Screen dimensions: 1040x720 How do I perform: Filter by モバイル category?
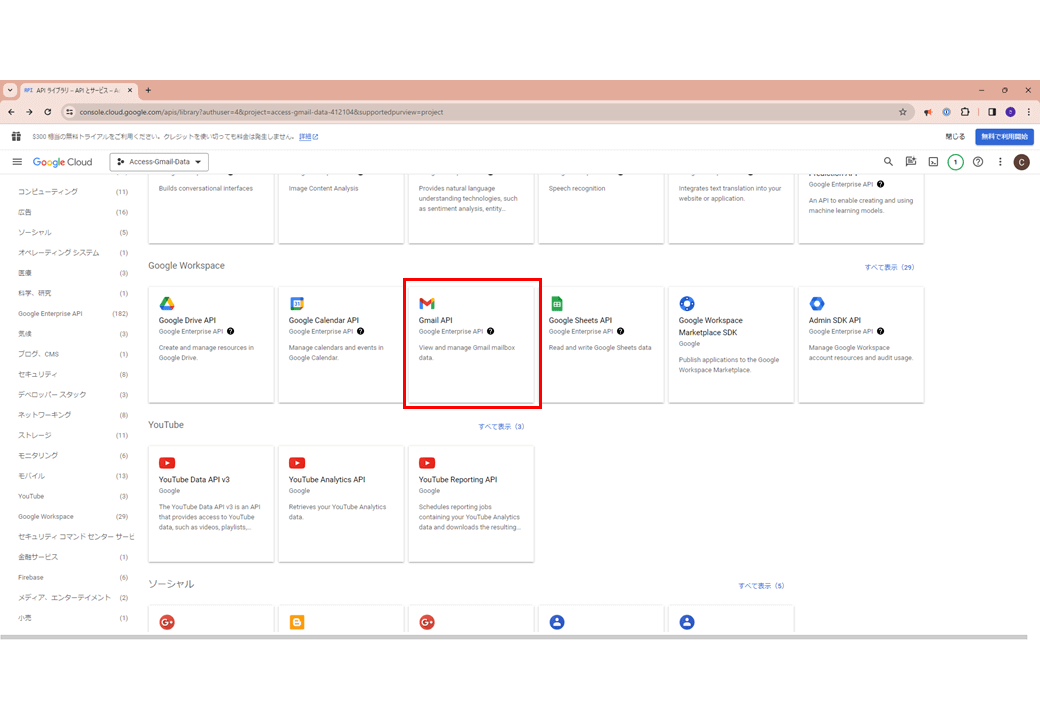[31, 476]
